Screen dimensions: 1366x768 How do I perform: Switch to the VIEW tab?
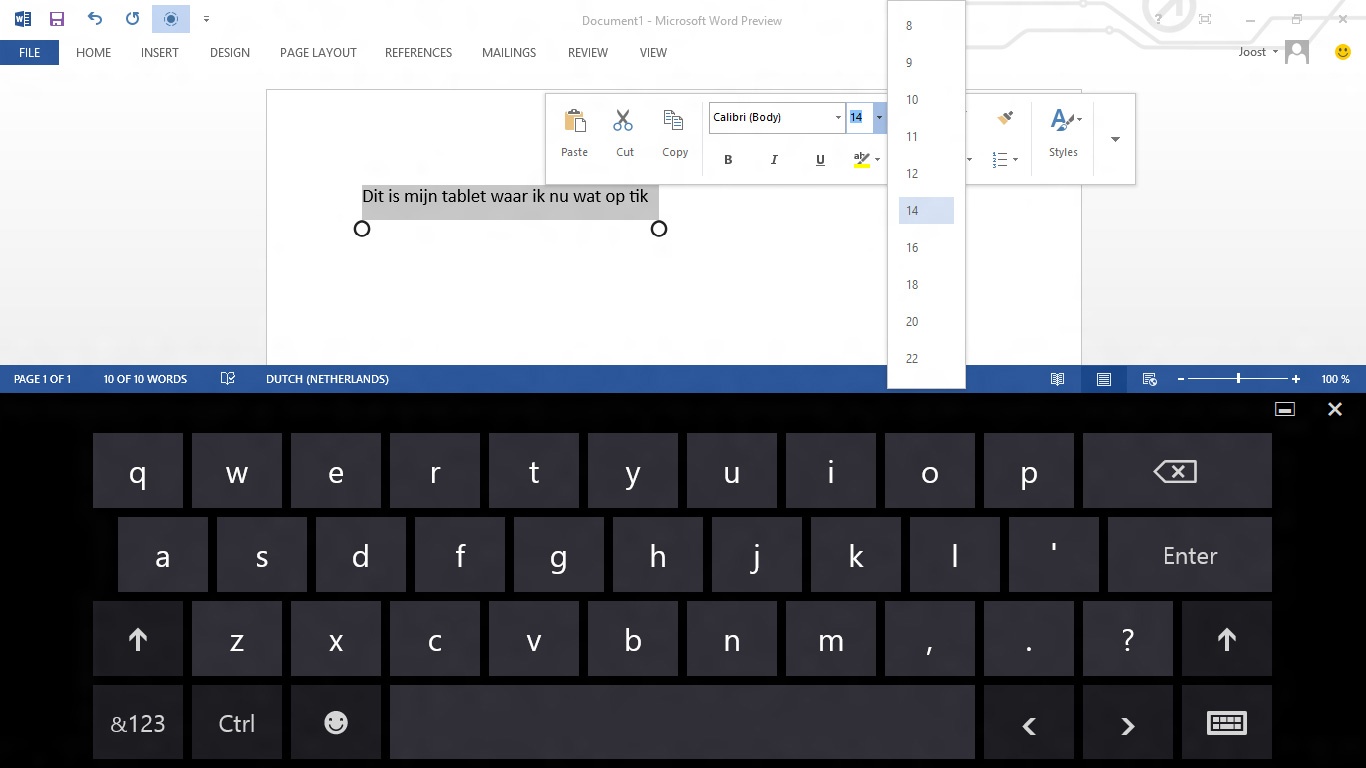[653, 52]
